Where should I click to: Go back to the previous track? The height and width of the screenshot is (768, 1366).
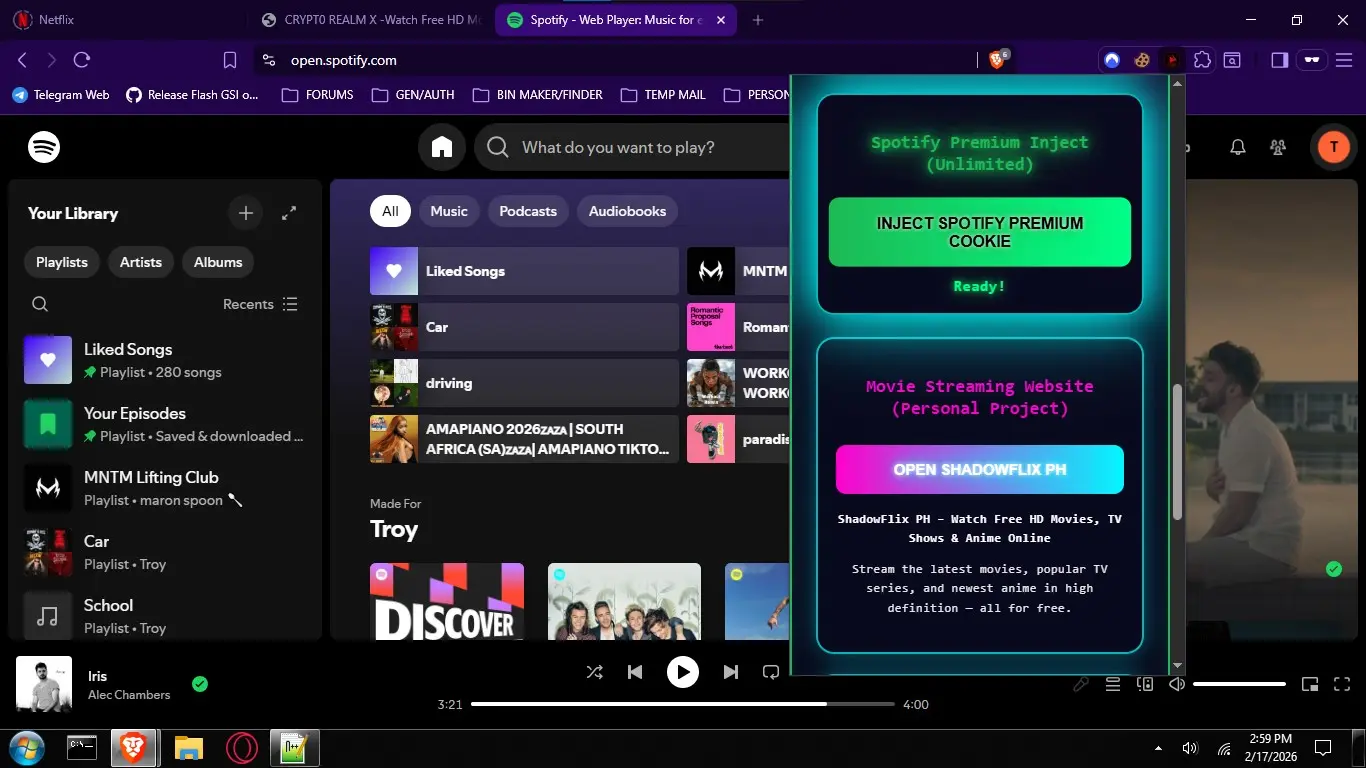635,672
